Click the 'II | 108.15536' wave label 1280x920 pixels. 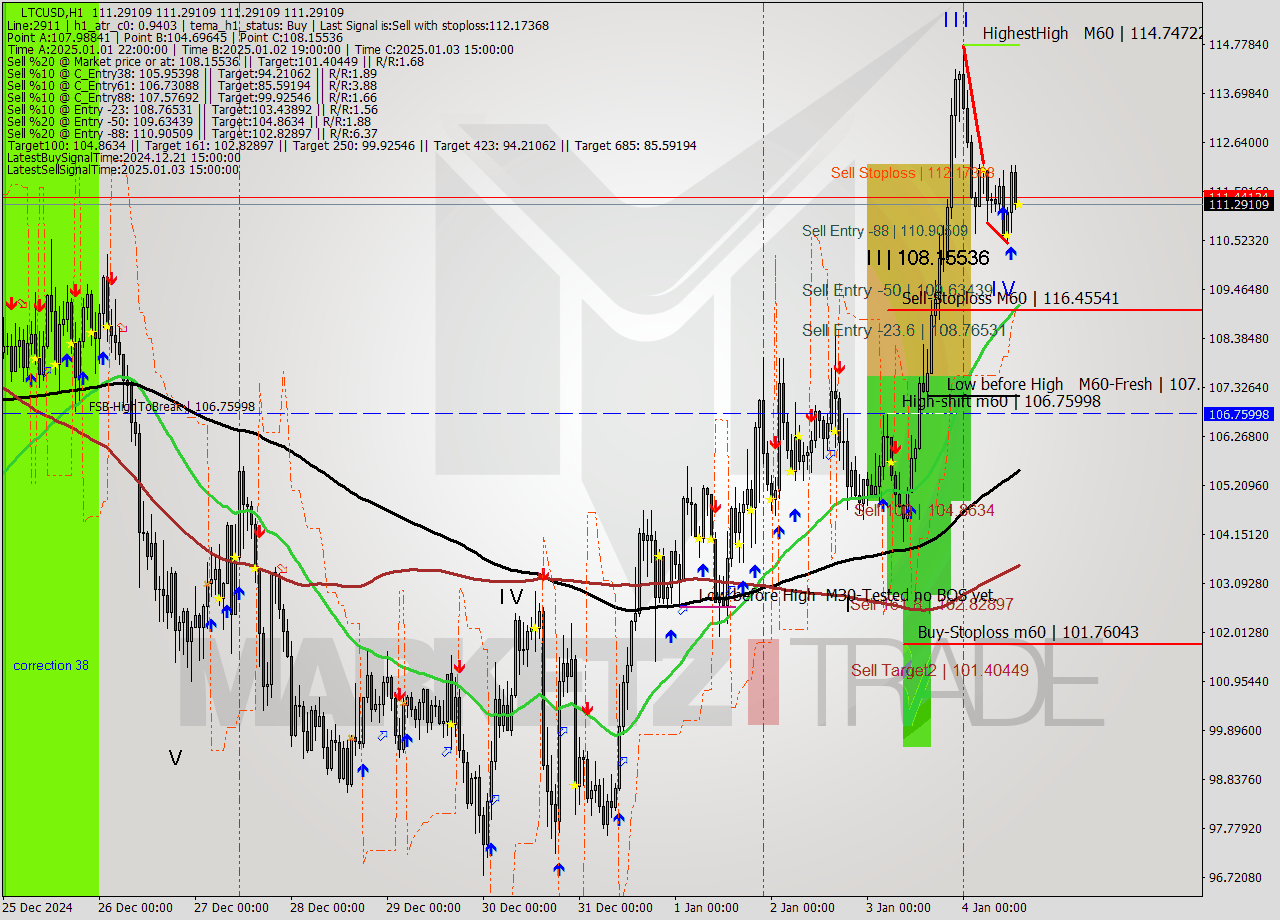click(928, 258)
